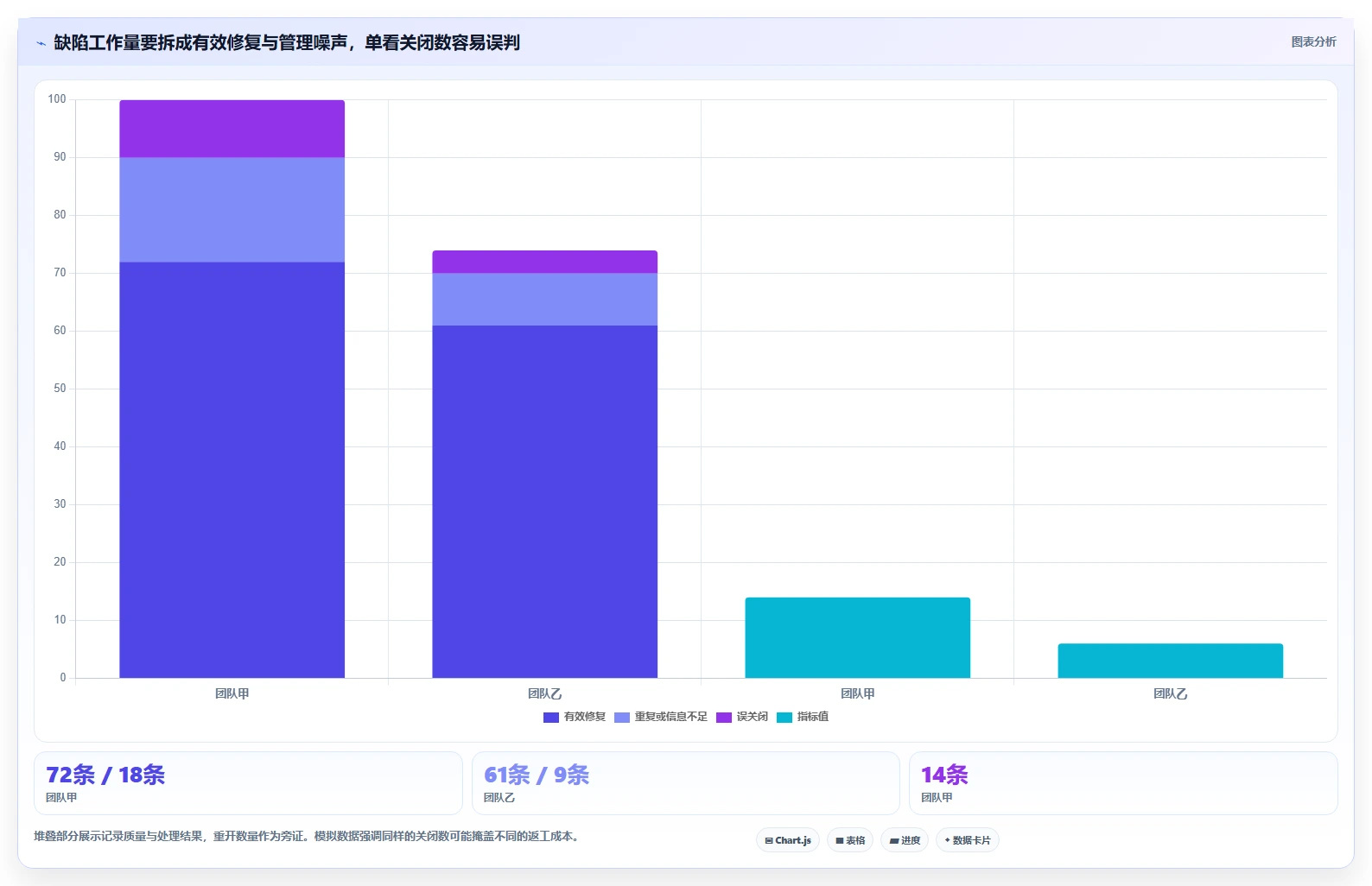Click the dark blue 有效修复 segment of the first 团队甲 bar
1372x886 pixels.
pos(232,470)
